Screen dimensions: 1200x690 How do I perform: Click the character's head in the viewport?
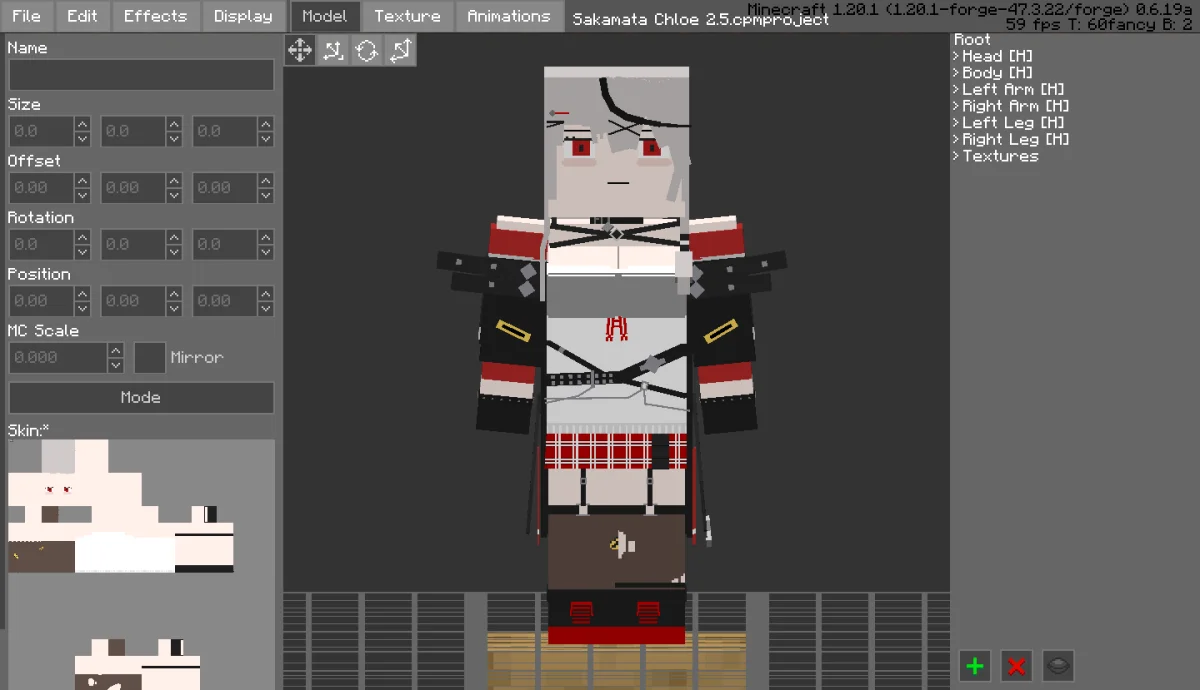coord(616,140)
